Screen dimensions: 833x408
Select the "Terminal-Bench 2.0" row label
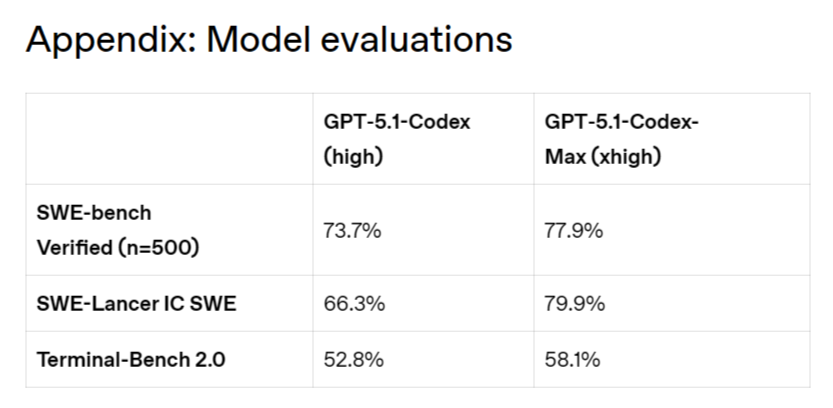131,360
